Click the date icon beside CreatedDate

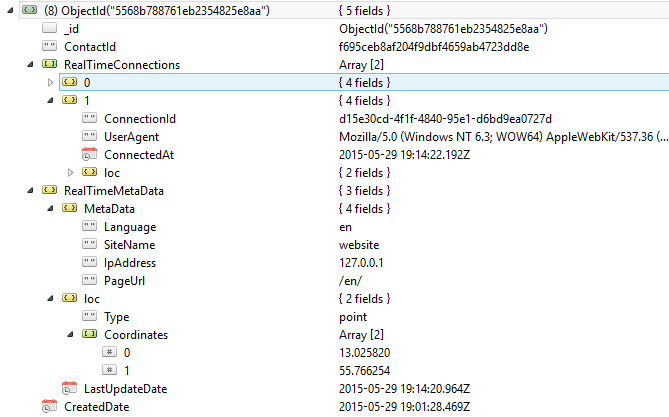point(49,406)
